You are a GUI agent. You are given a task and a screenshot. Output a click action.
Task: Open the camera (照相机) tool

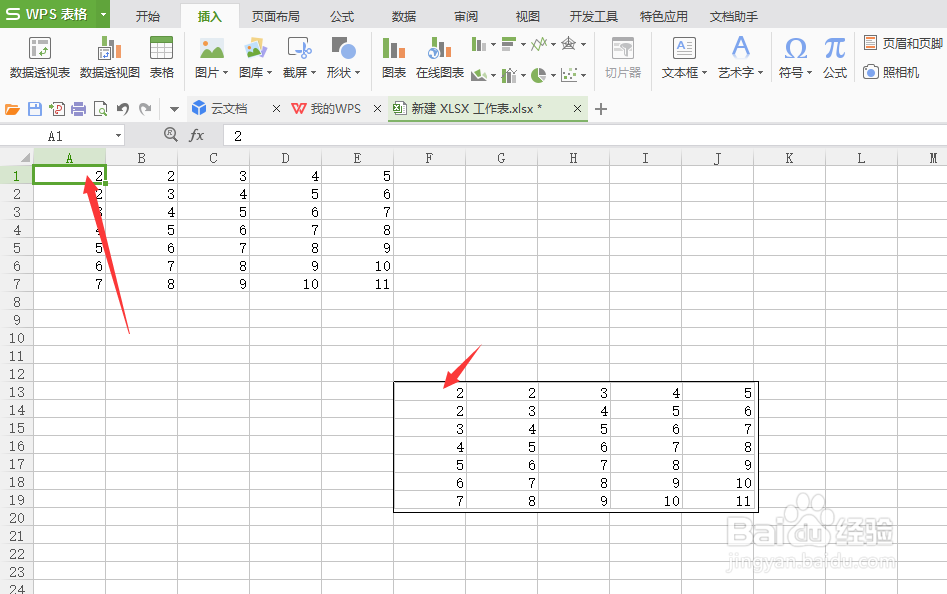(x=891, y=72)
